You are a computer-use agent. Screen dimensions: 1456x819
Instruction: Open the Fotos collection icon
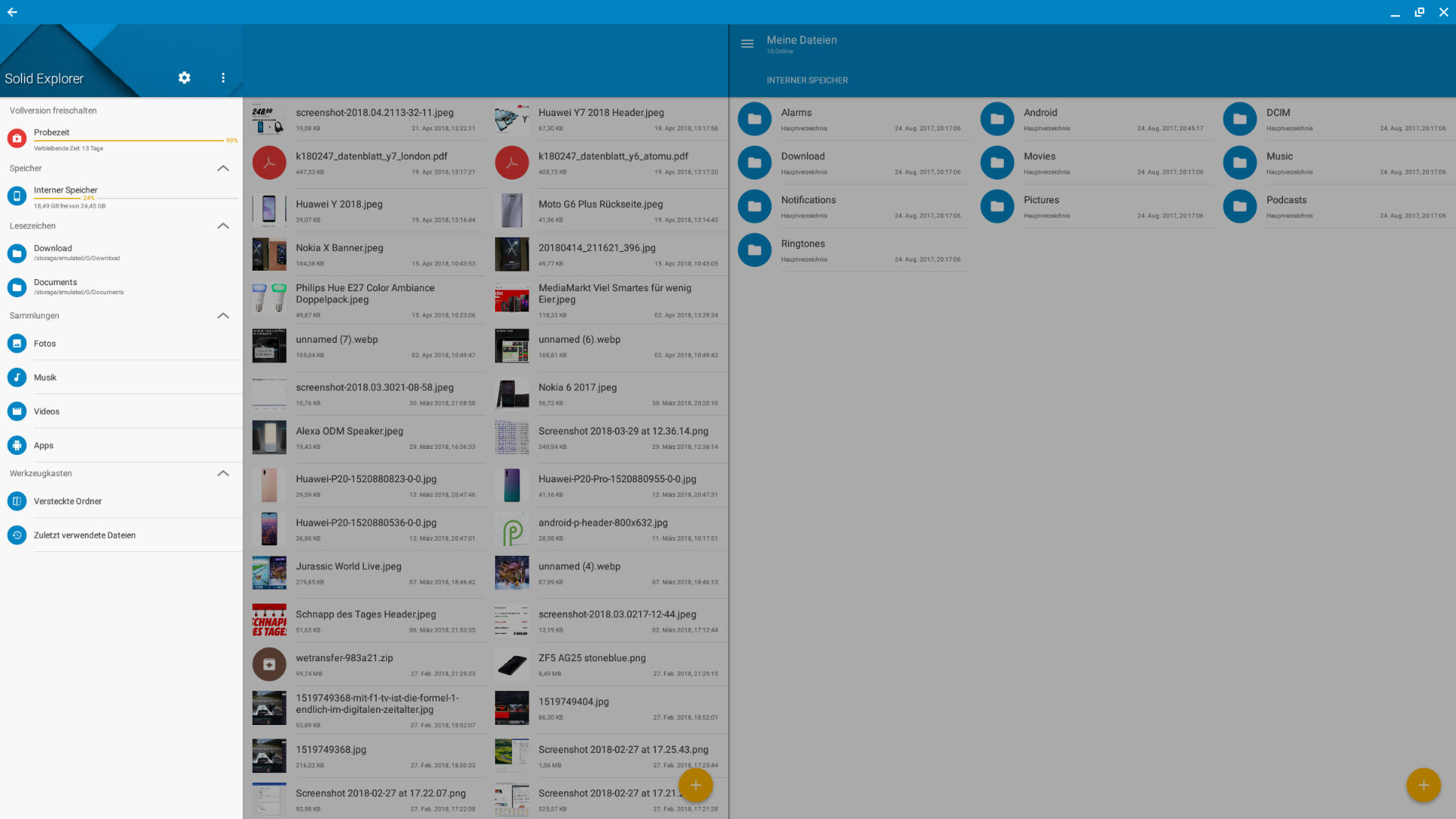pyautogui.click(x=17, y=344)
